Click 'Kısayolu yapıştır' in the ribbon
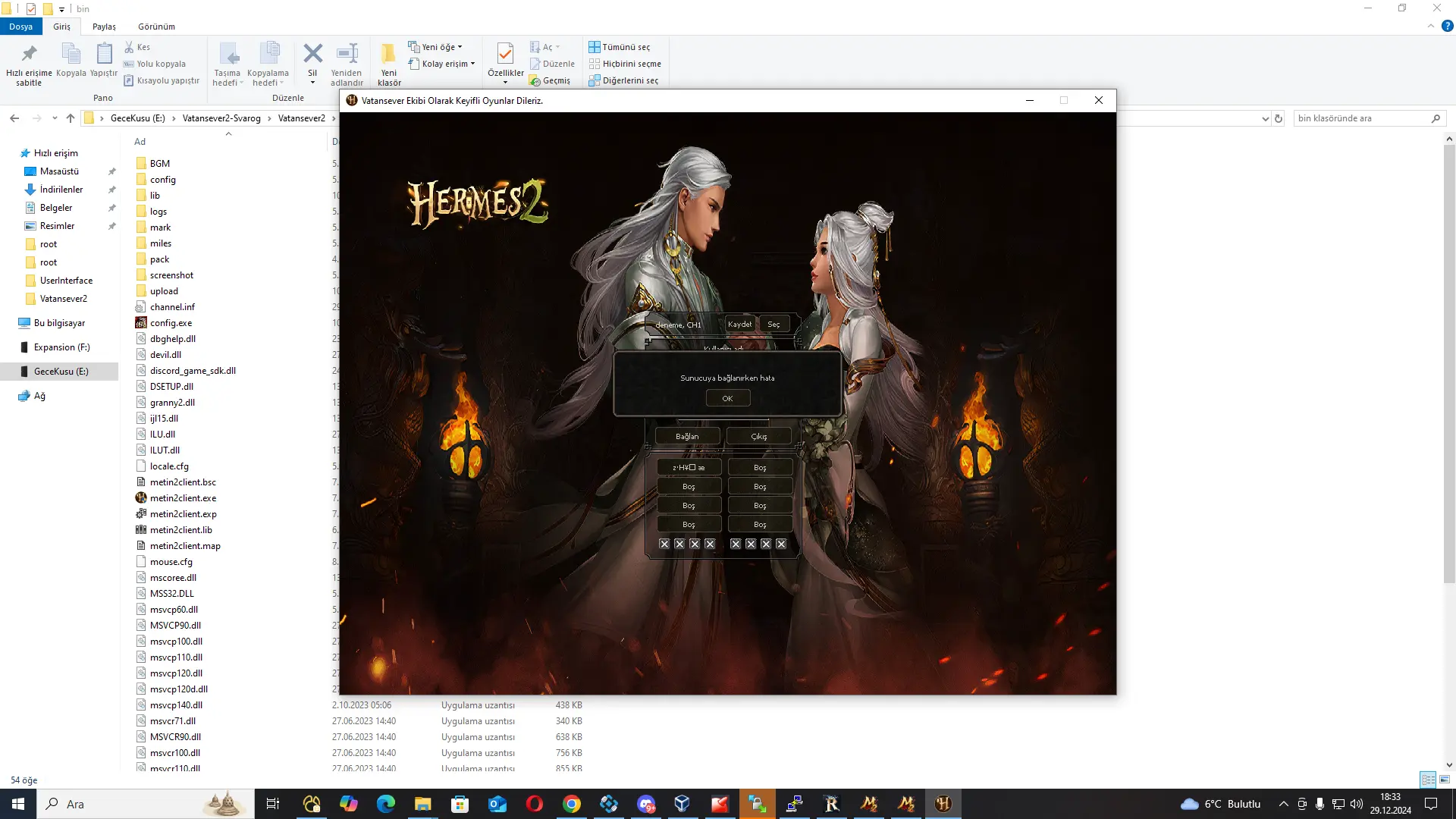This screenshot has height=819, width=1456. pyautogui.click(x=161, y=80)
